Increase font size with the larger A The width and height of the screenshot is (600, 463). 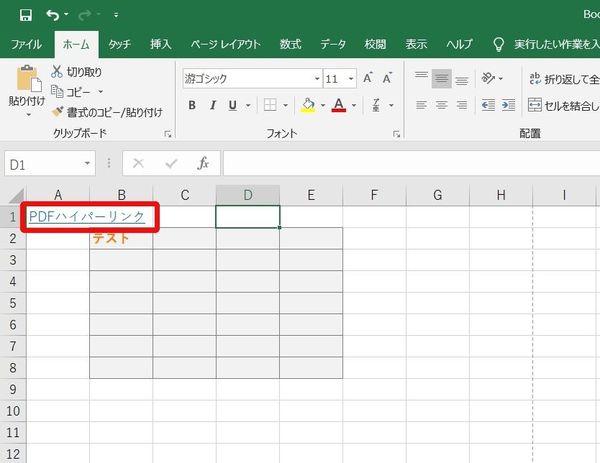[x=368, y=78]
